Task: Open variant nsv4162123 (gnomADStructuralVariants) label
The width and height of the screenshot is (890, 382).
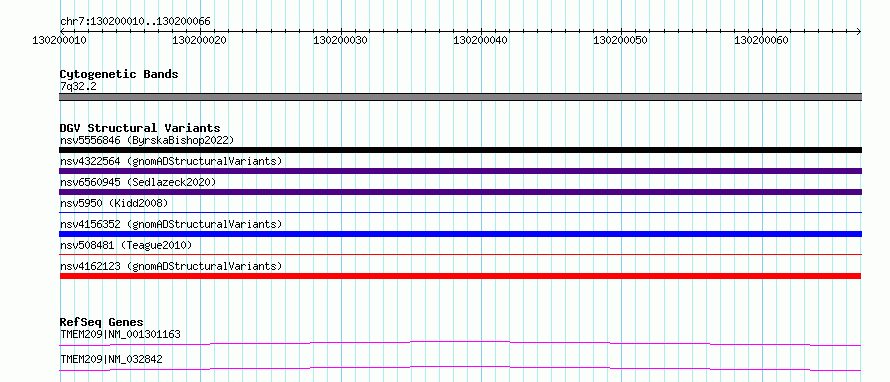Action: tap(171, 266)
